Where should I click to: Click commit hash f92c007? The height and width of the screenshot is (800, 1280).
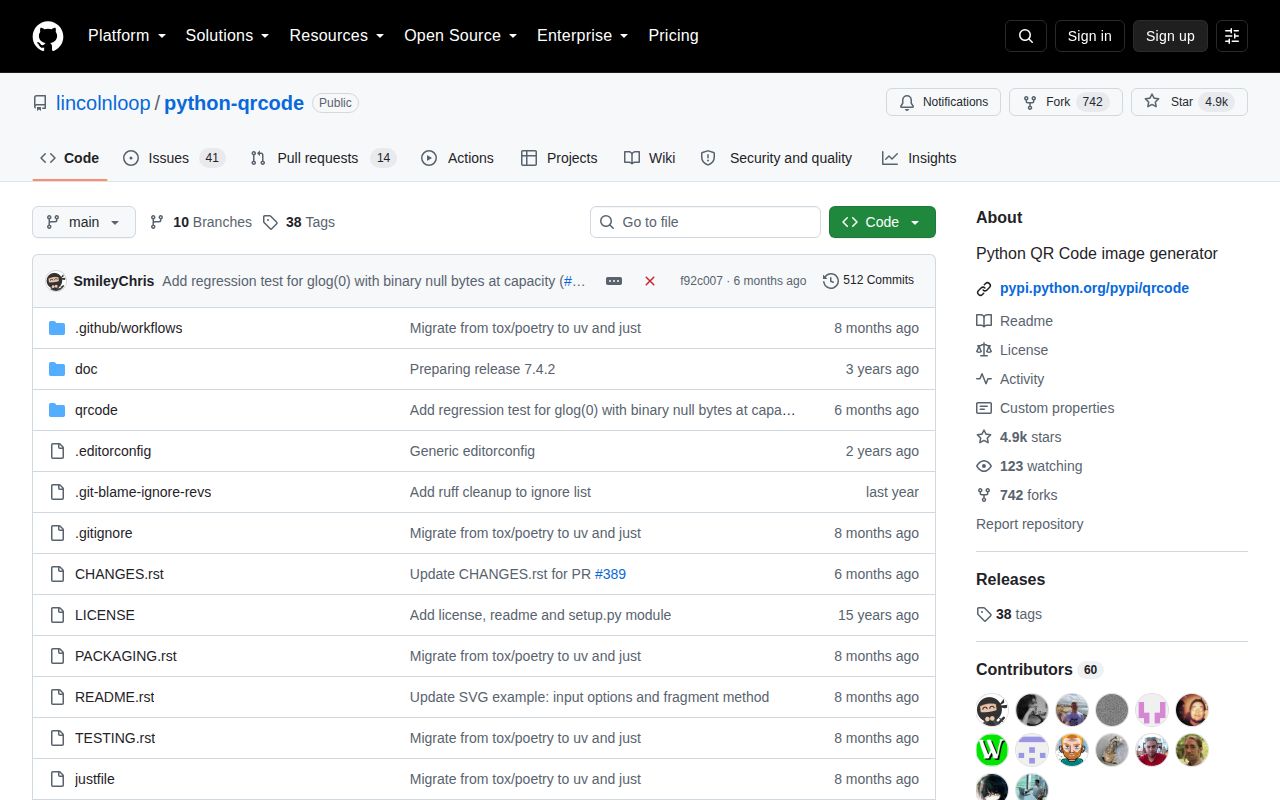click(x=701, y=281)
